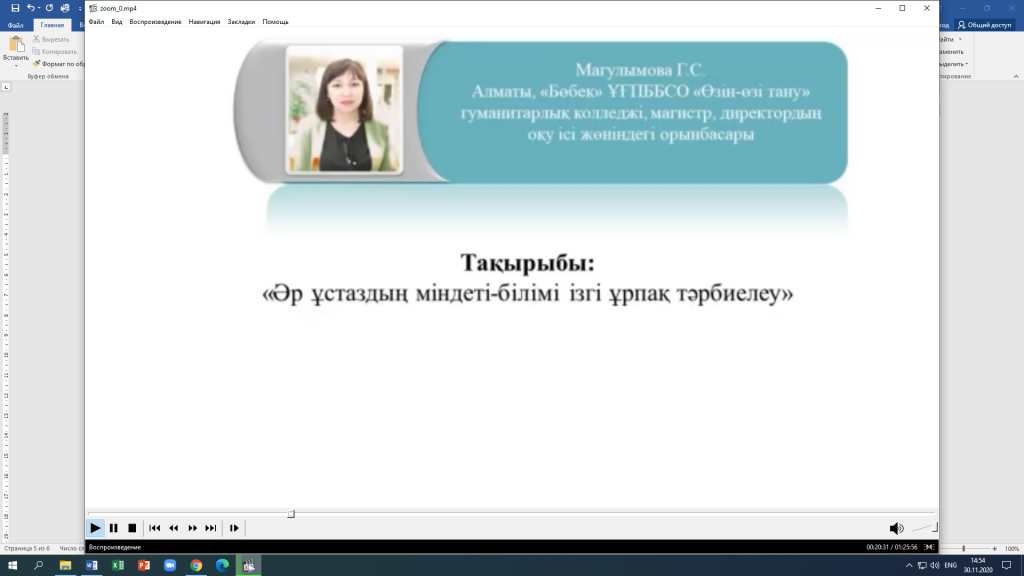The width and height of the screenshot is (1024, 576).
Task: Click the fast-forward (increase speed) icon
Action: pyautogui.click(x=192, y=528)
